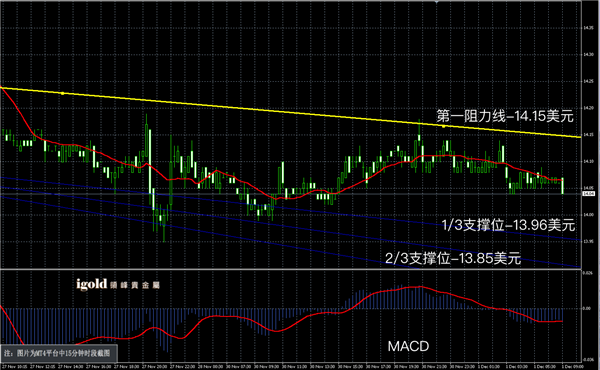Click the MT4 15-minute note box
The height and width of the screenshot is (370, 600).
[59, 353]
